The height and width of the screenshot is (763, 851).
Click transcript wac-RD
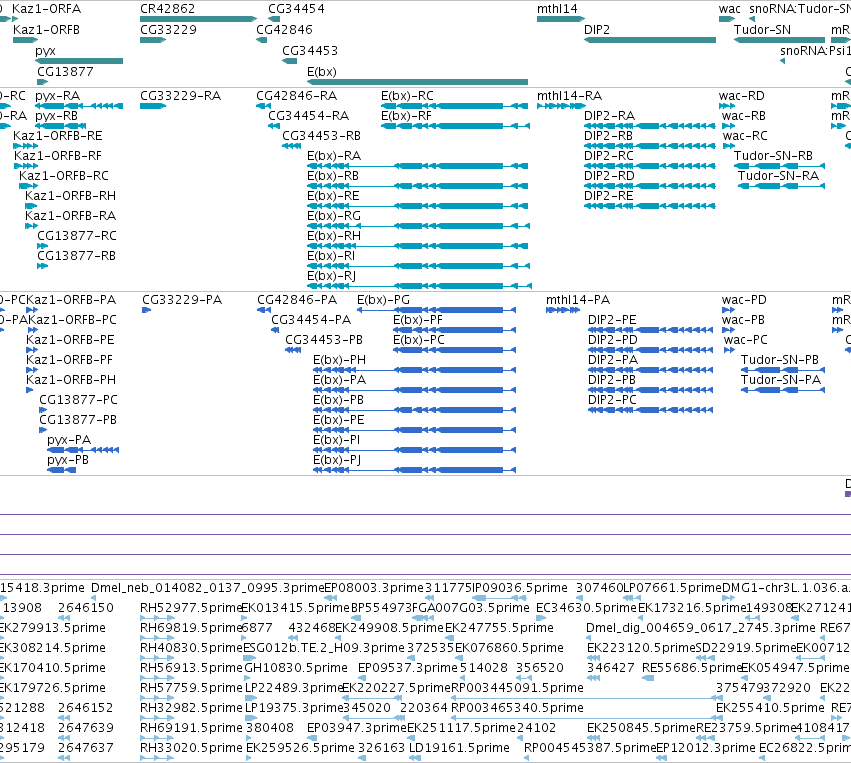741,96
